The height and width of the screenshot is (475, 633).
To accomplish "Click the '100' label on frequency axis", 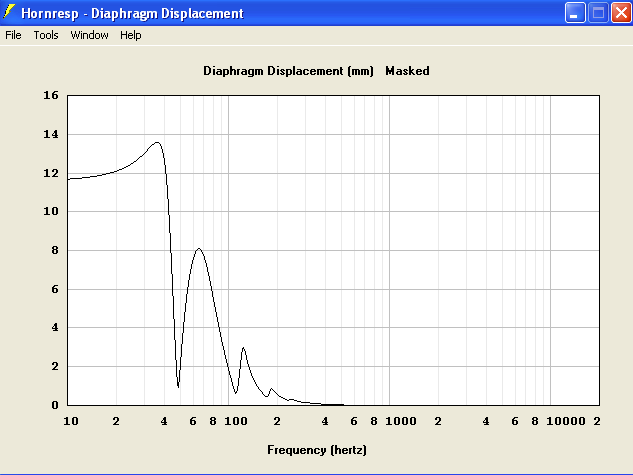I will (236, 421).
